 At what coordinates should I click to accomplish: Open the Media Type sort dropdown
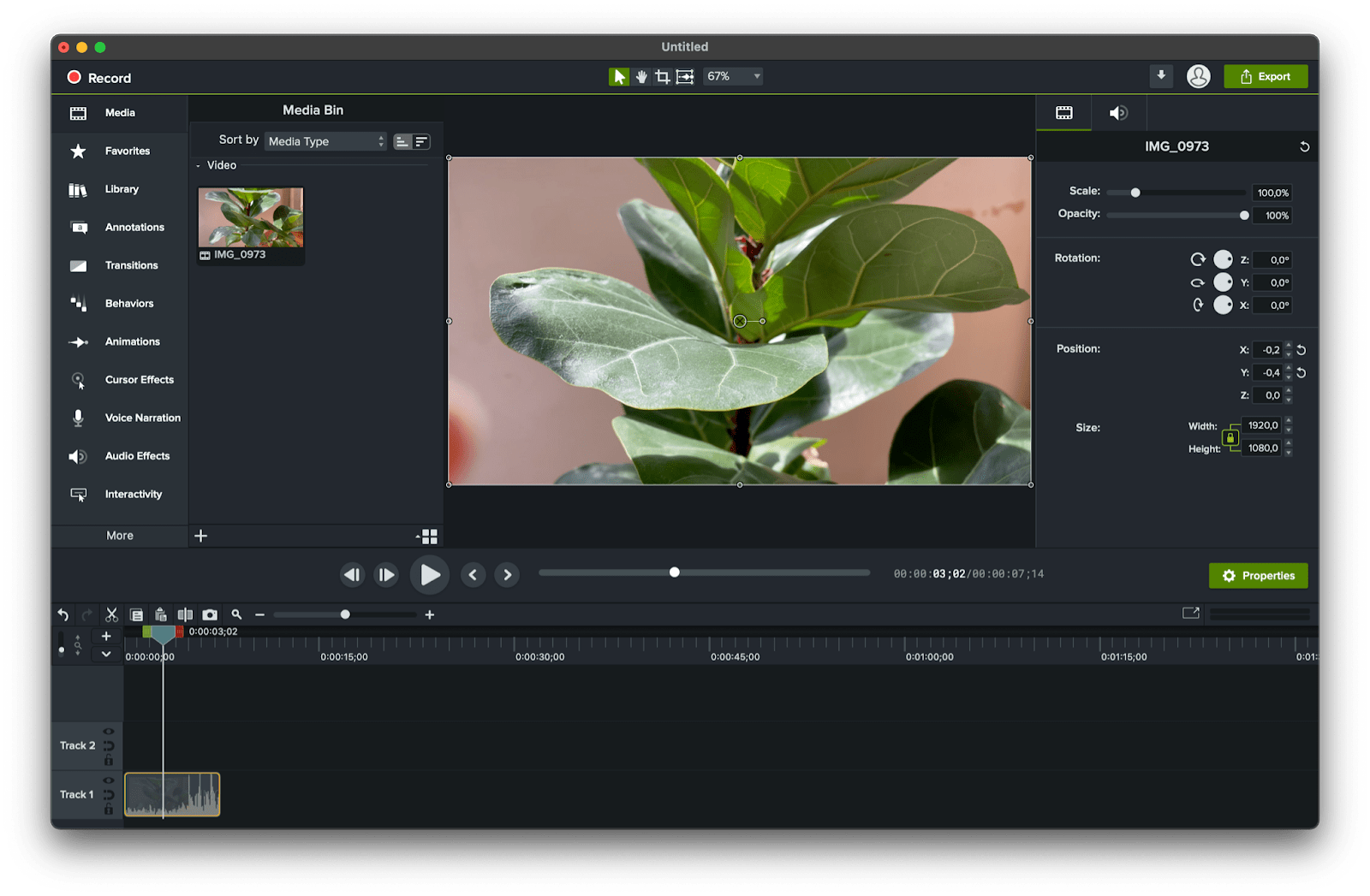click(x=325, y=141)
